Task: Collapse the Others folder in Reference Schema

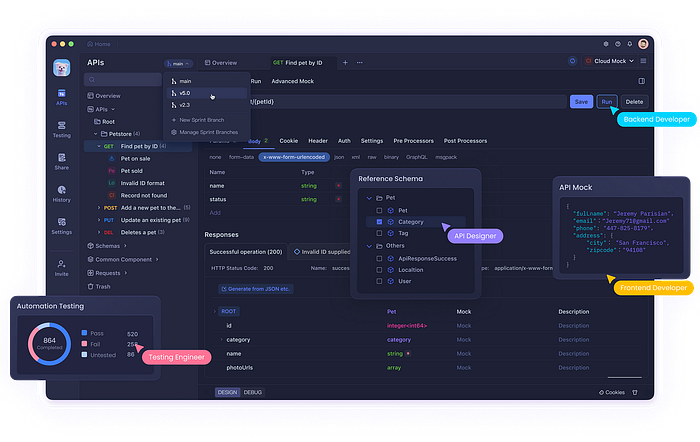Action: pyautogui.click(x=369, y=246)
